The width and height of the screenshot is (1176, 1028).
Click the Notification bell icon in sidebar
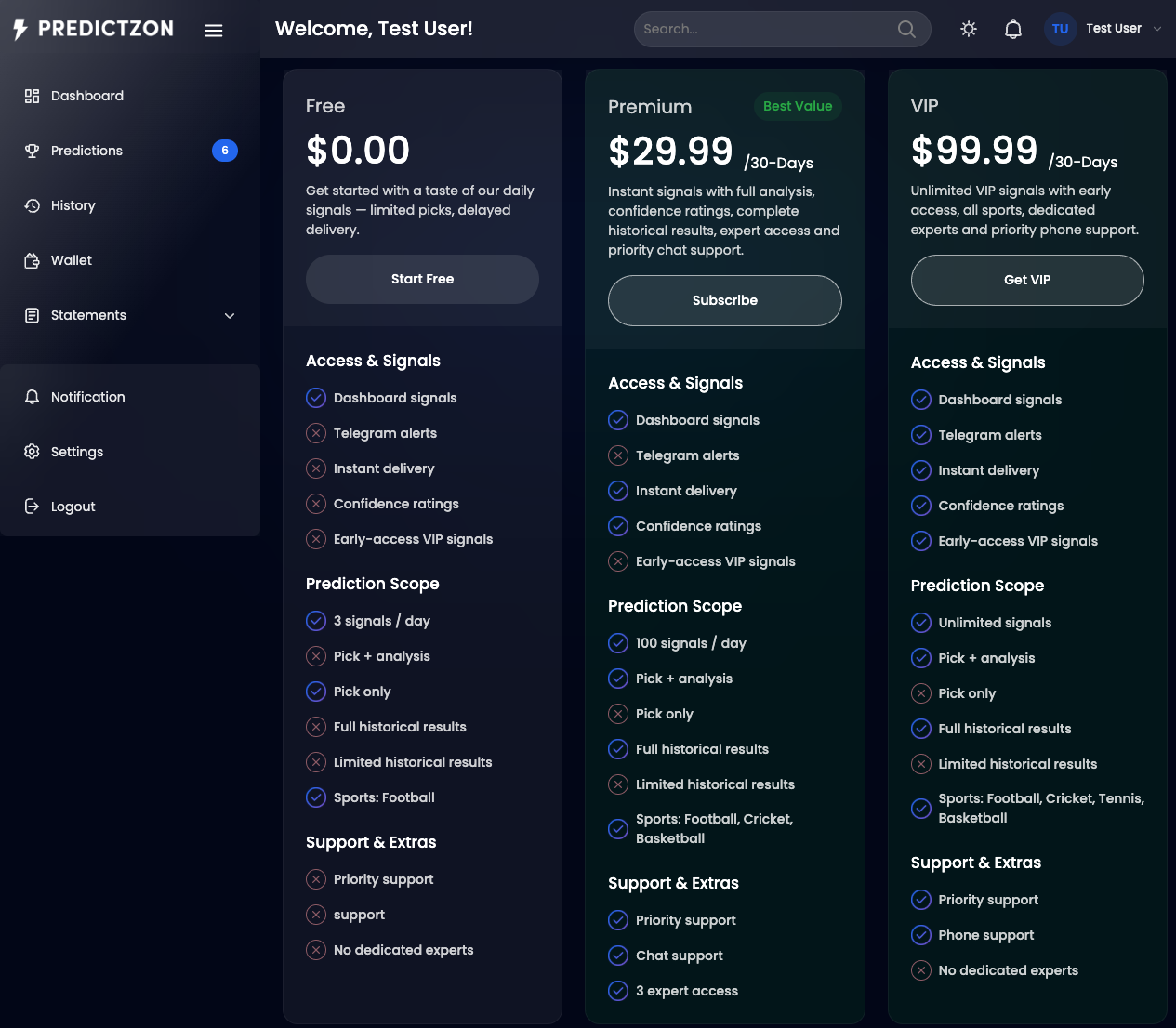pos(32,397)
